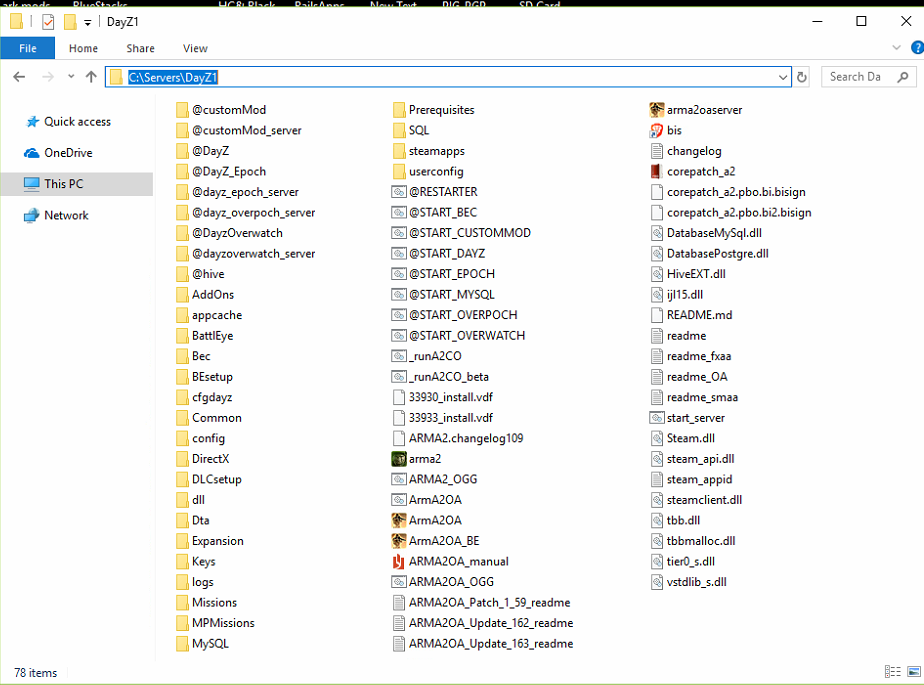Switch to the Share ribbon tab
This screenshot has width=924, height=685.
(x=140, y=48)
